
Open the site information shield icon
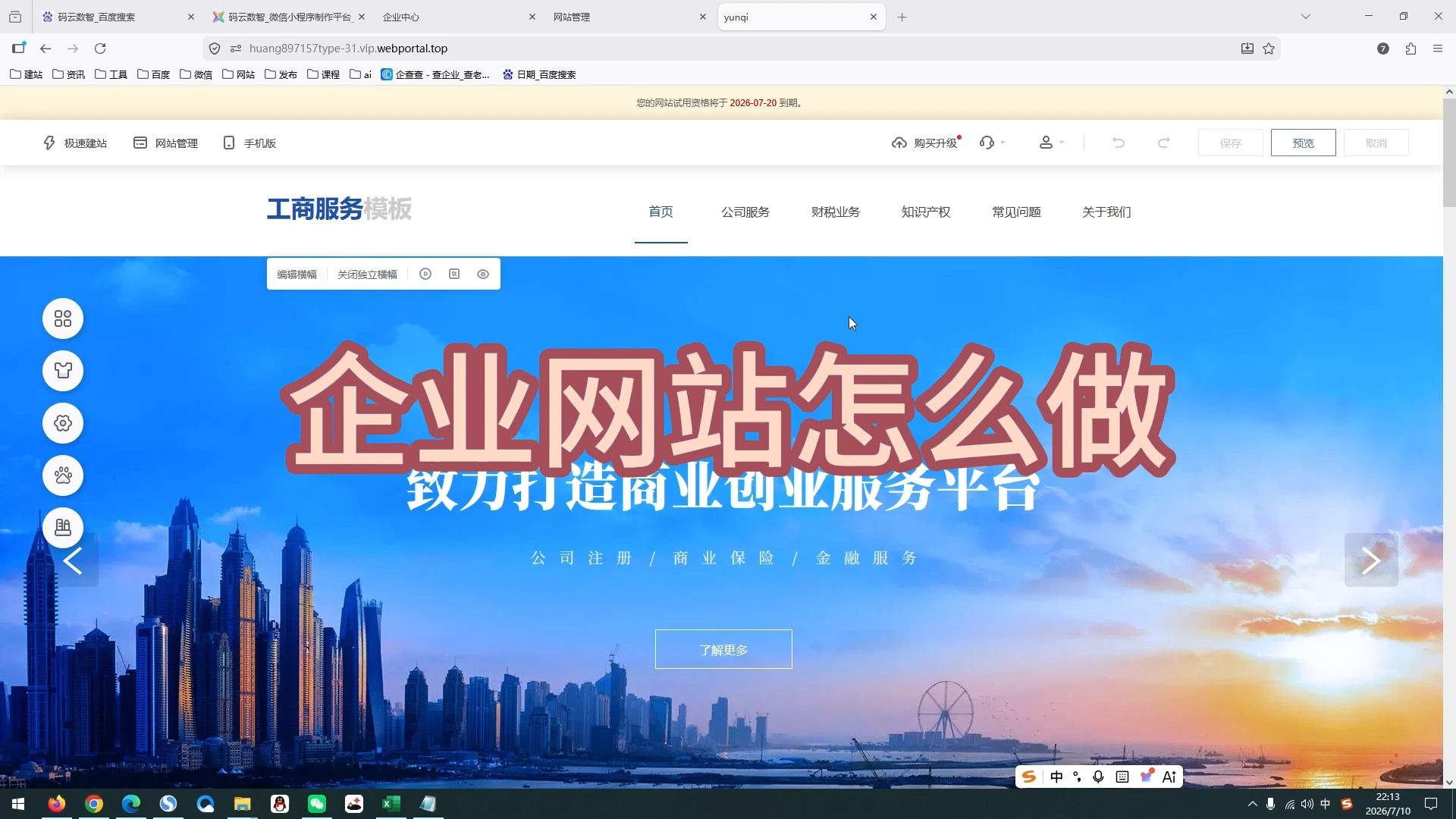point(215,49)
